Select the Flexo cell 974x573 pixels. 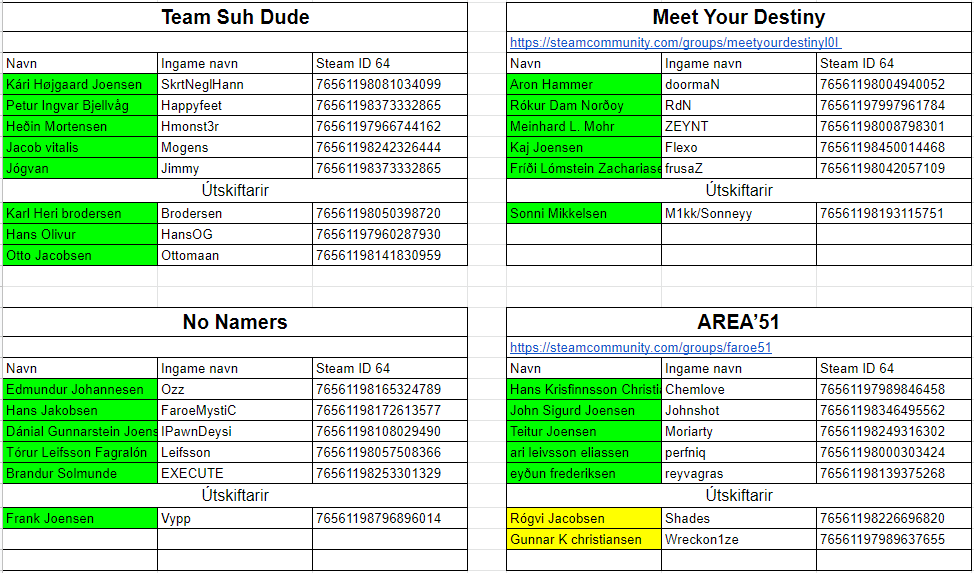(x=739, y=148)
